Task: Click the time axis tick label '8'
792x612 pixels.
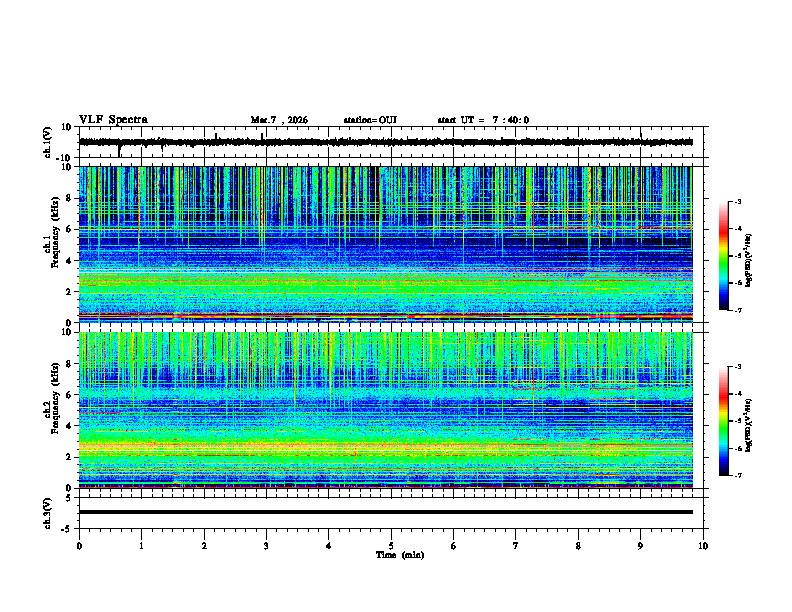Action: [x=578, y=546]
